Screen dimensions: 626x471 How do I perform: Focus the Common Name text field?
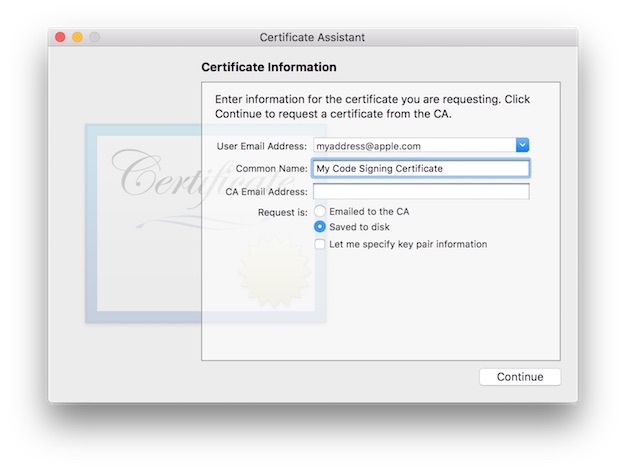click(420, 169)
